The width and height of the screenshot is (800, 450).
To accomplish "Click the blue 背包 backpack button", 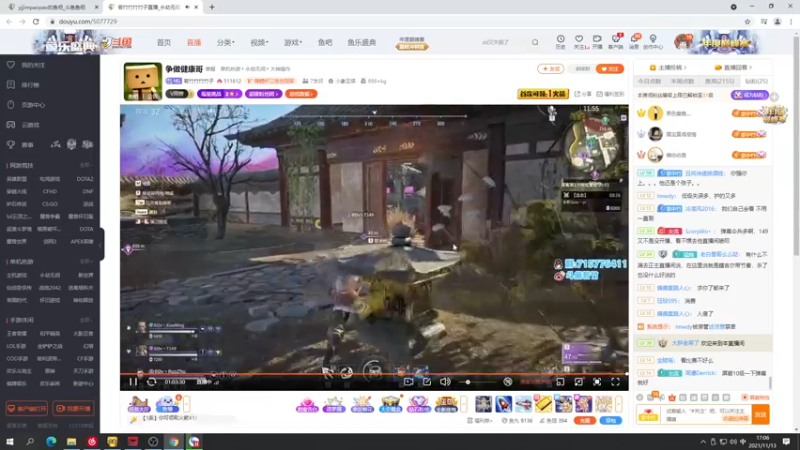I will pos(611,420).
